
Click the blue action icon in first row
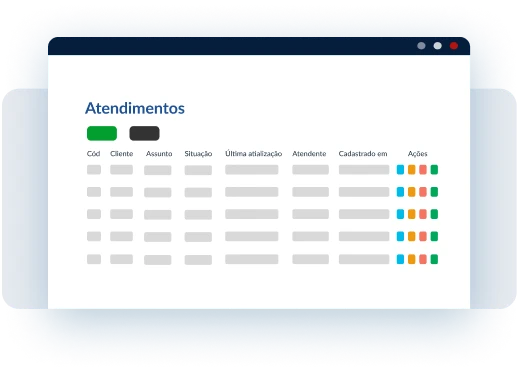[400, 169]
